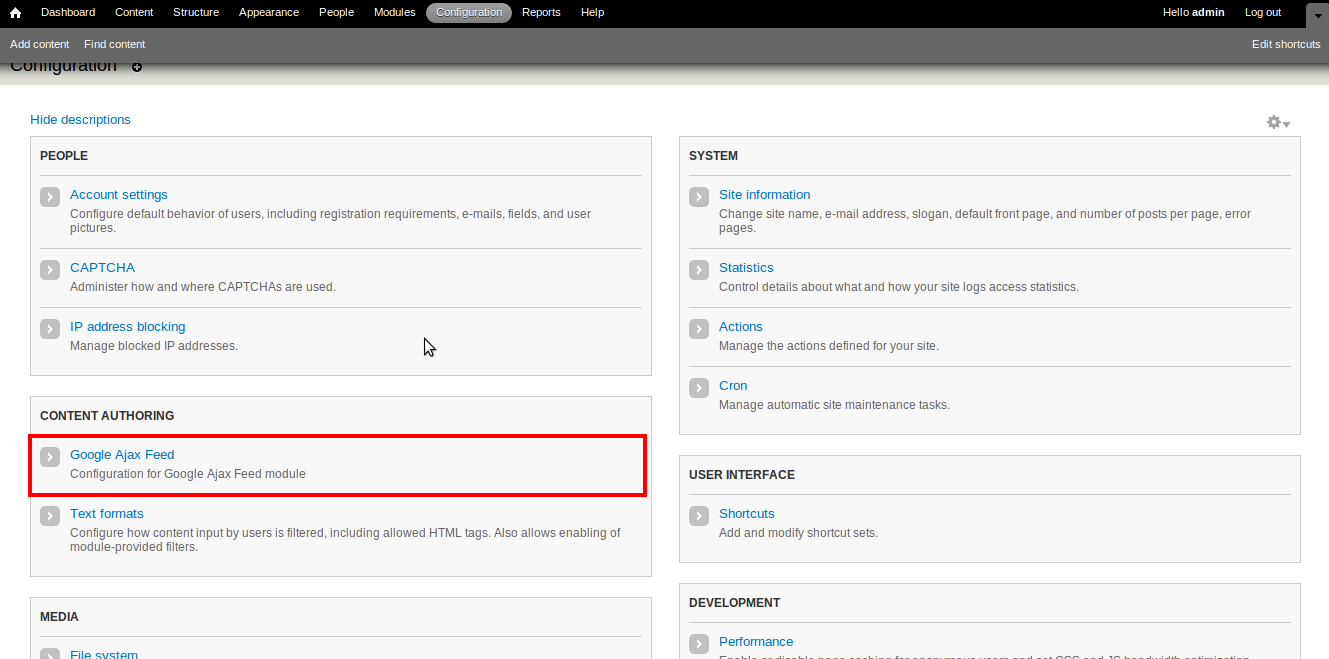The height and width of the screenshot is (659, 1329).
Task: Click the Site information description text
Action: 985,221
